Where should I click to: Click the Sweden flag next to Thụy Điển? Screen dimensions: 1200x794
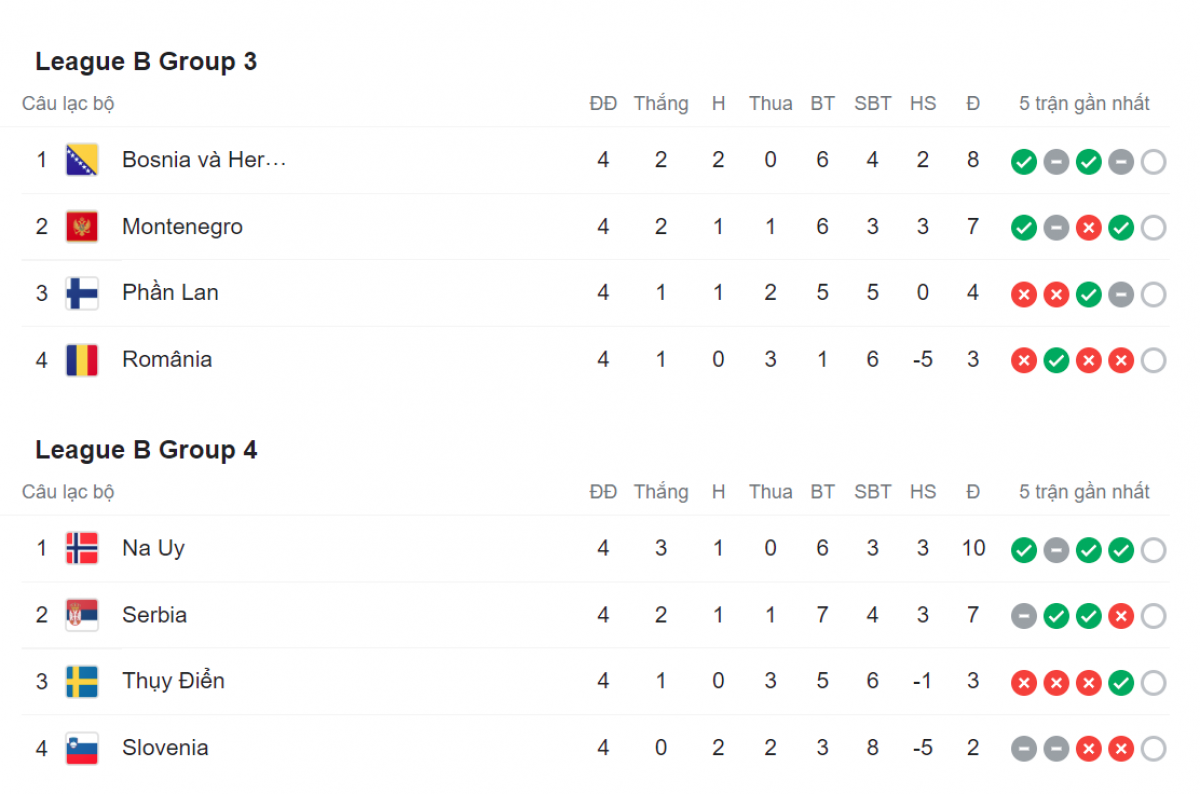(x=82, y=681)
